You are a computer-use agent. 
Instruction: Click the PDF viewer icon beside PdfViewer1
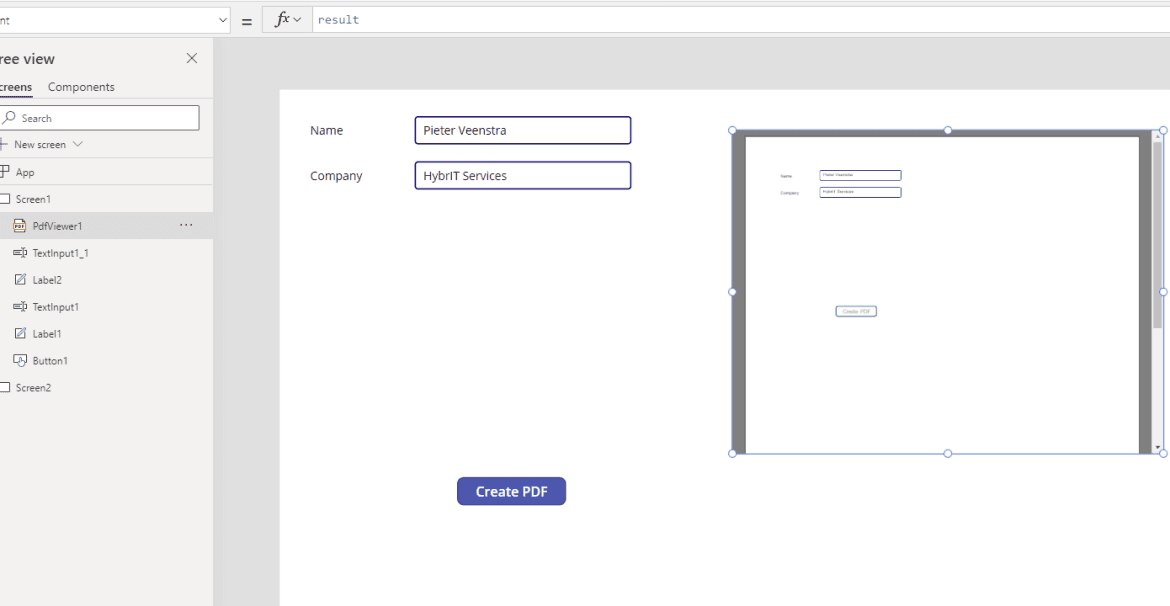click(20, 225)
